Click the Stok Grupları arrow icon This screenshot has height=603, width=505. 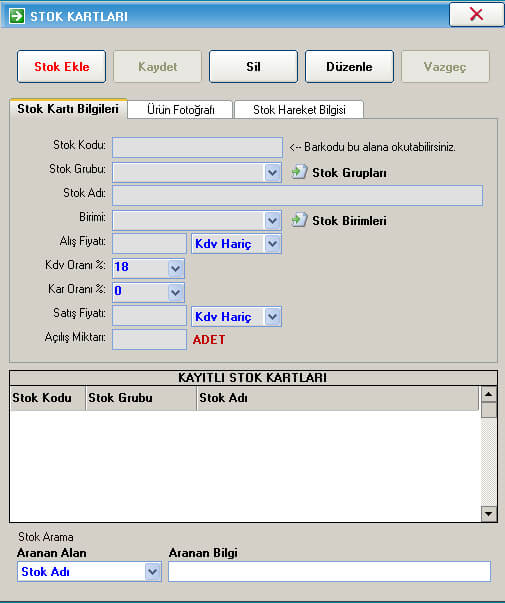pos(299,172)
